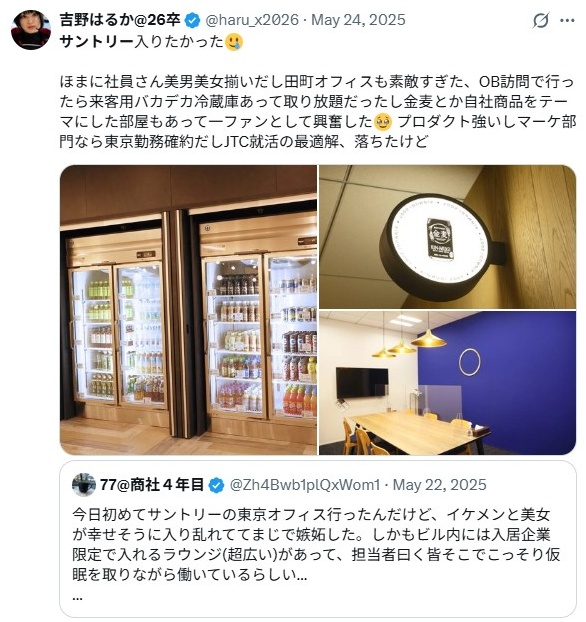586x622 pixels.
Task: Click the teary emoji after 興奮した
Action: click(383, 121)
